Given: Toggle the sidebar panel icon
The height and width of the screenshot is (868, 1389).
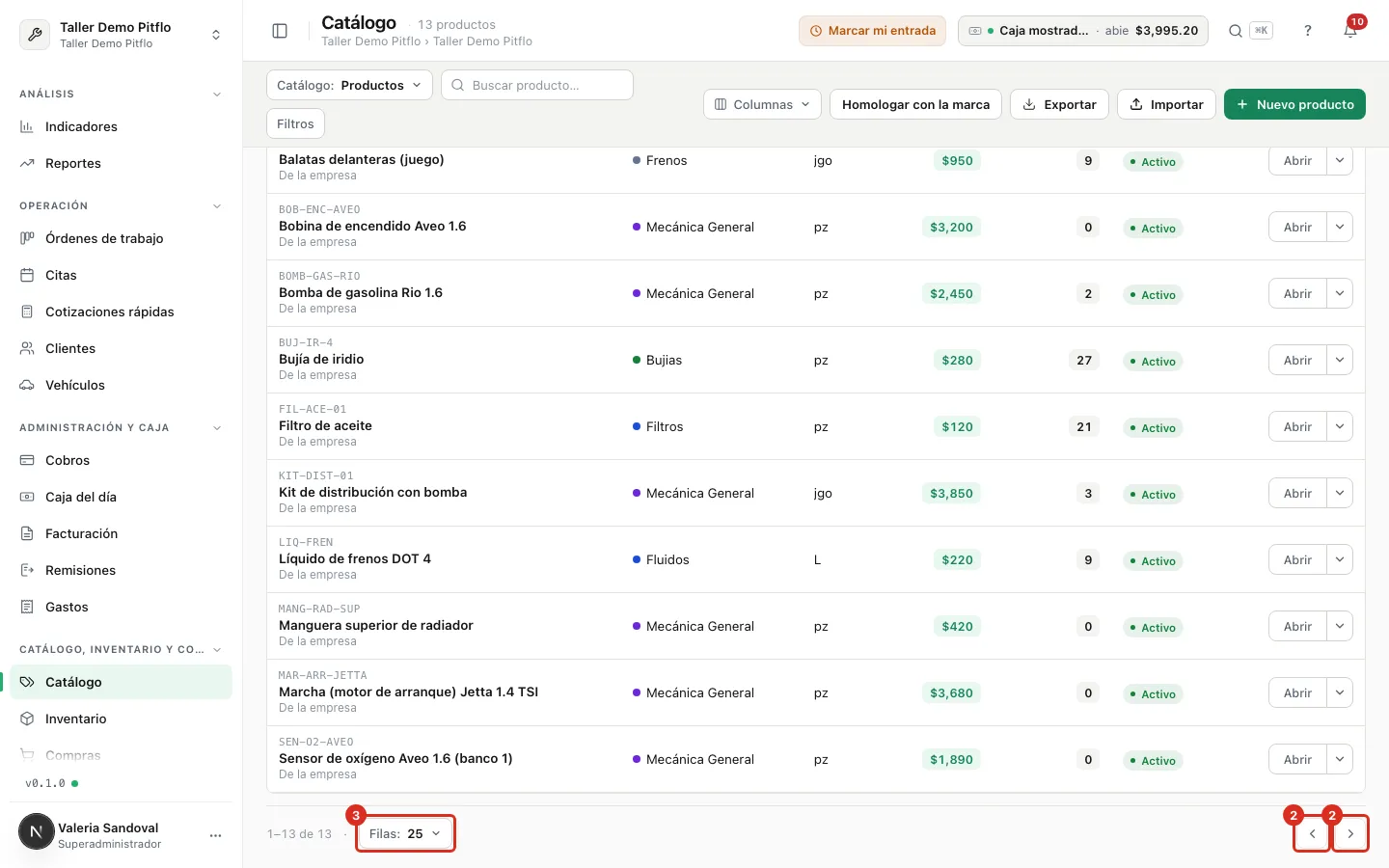Looking at the screenshot, I should pyautogui.click(x=280, y=31).
